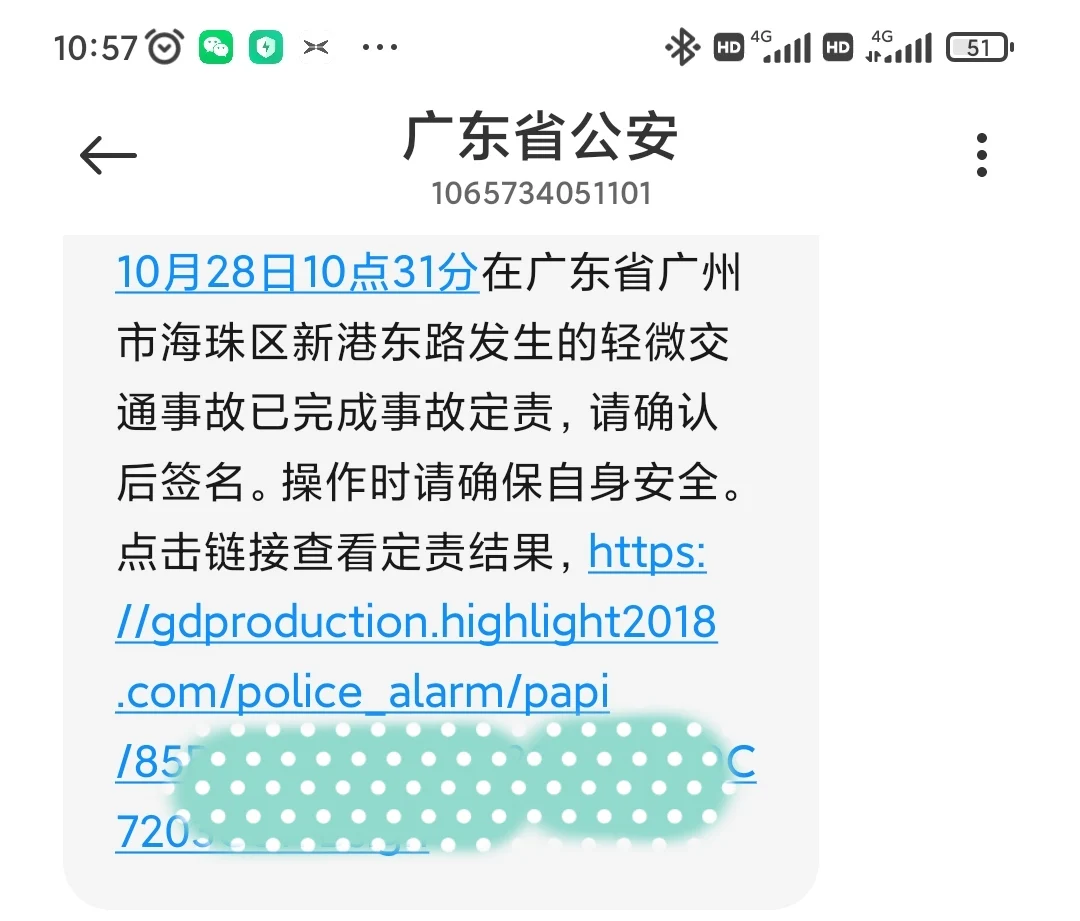Tap the alarm clock status icon
The width and height of the screenshot is (1080, 921).
(x=165, y=47)
